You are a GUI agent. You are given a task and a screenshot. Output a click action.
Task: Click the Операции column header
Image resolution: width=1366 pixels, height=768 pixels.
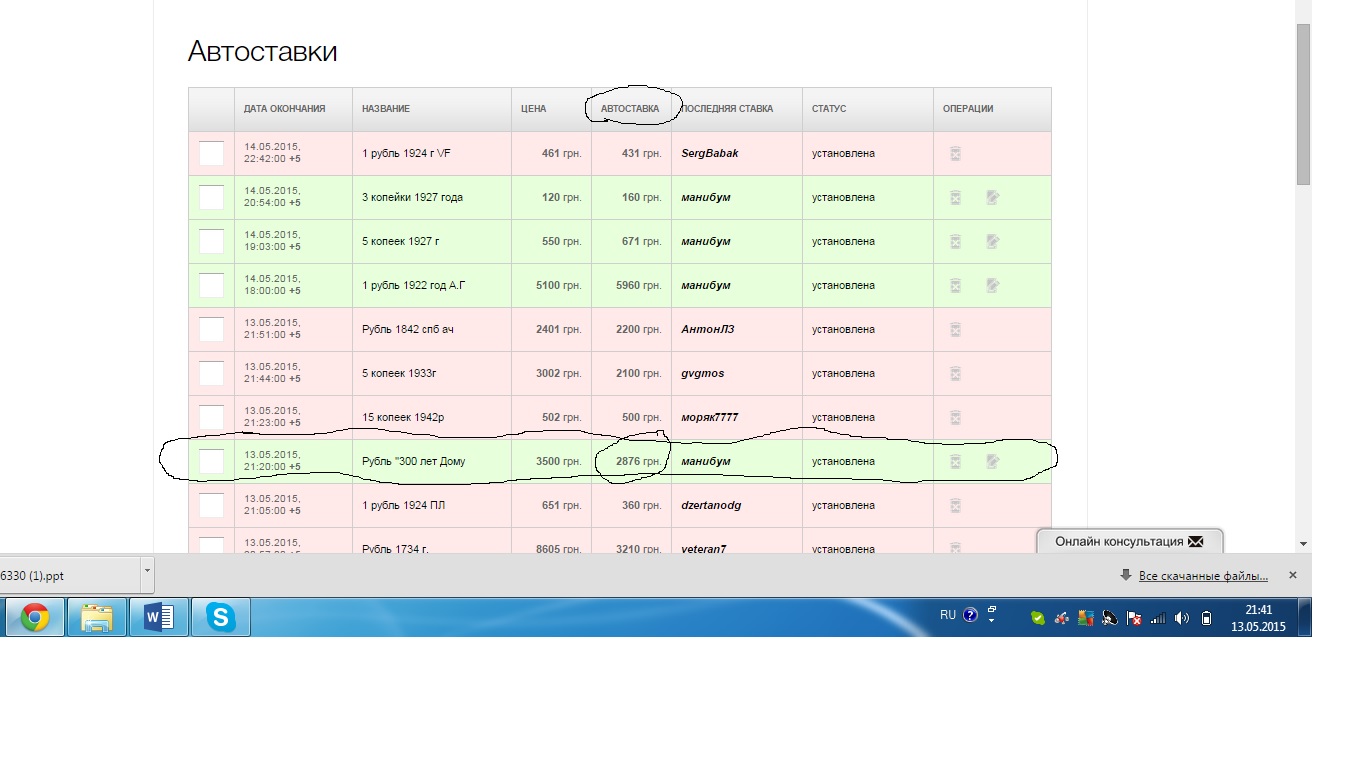[968, 109]
